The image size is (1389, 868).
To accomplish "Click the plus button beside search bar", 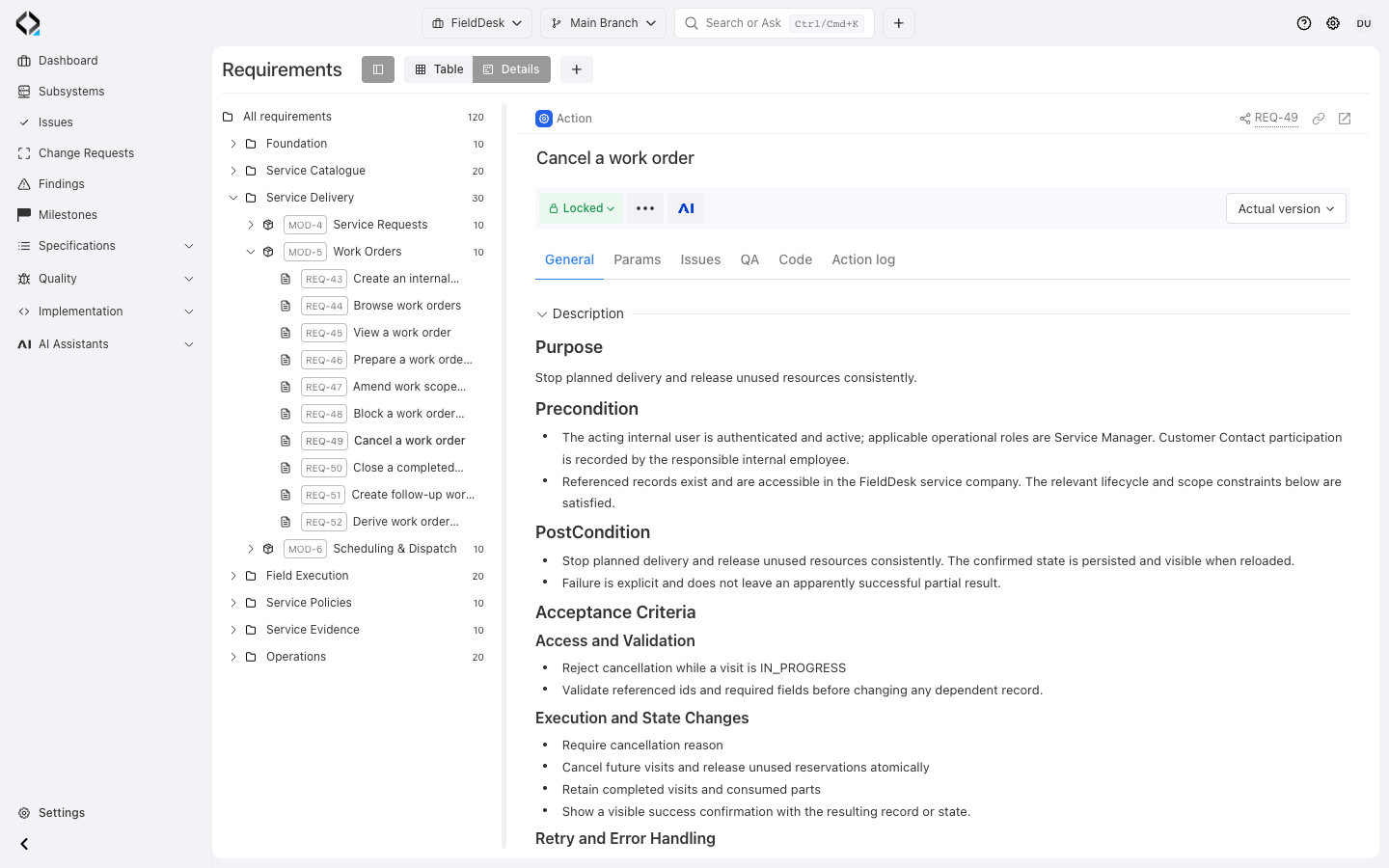I will click(898, 23).
